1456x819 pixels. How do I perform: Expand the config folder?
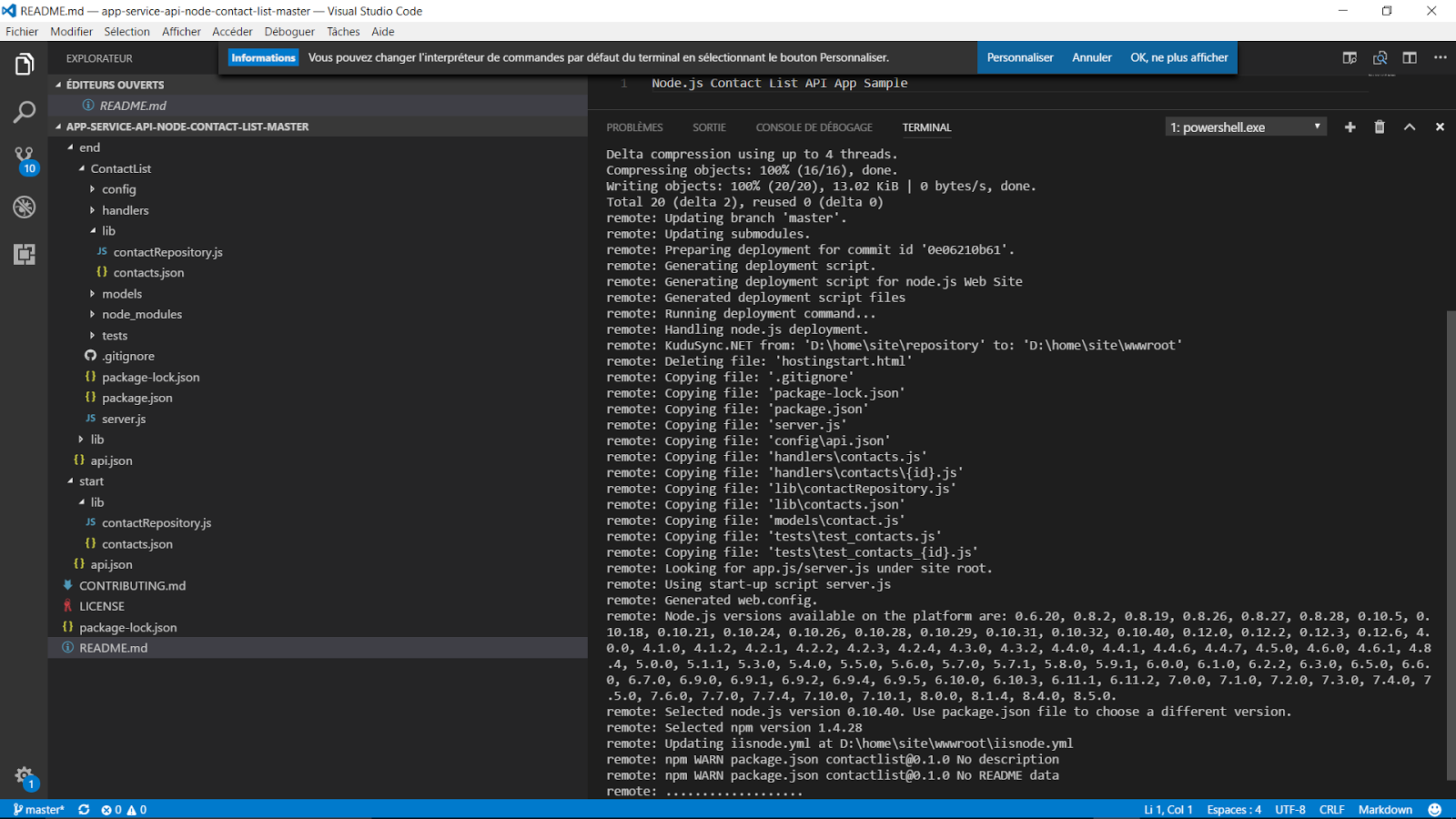coord(118,189)
